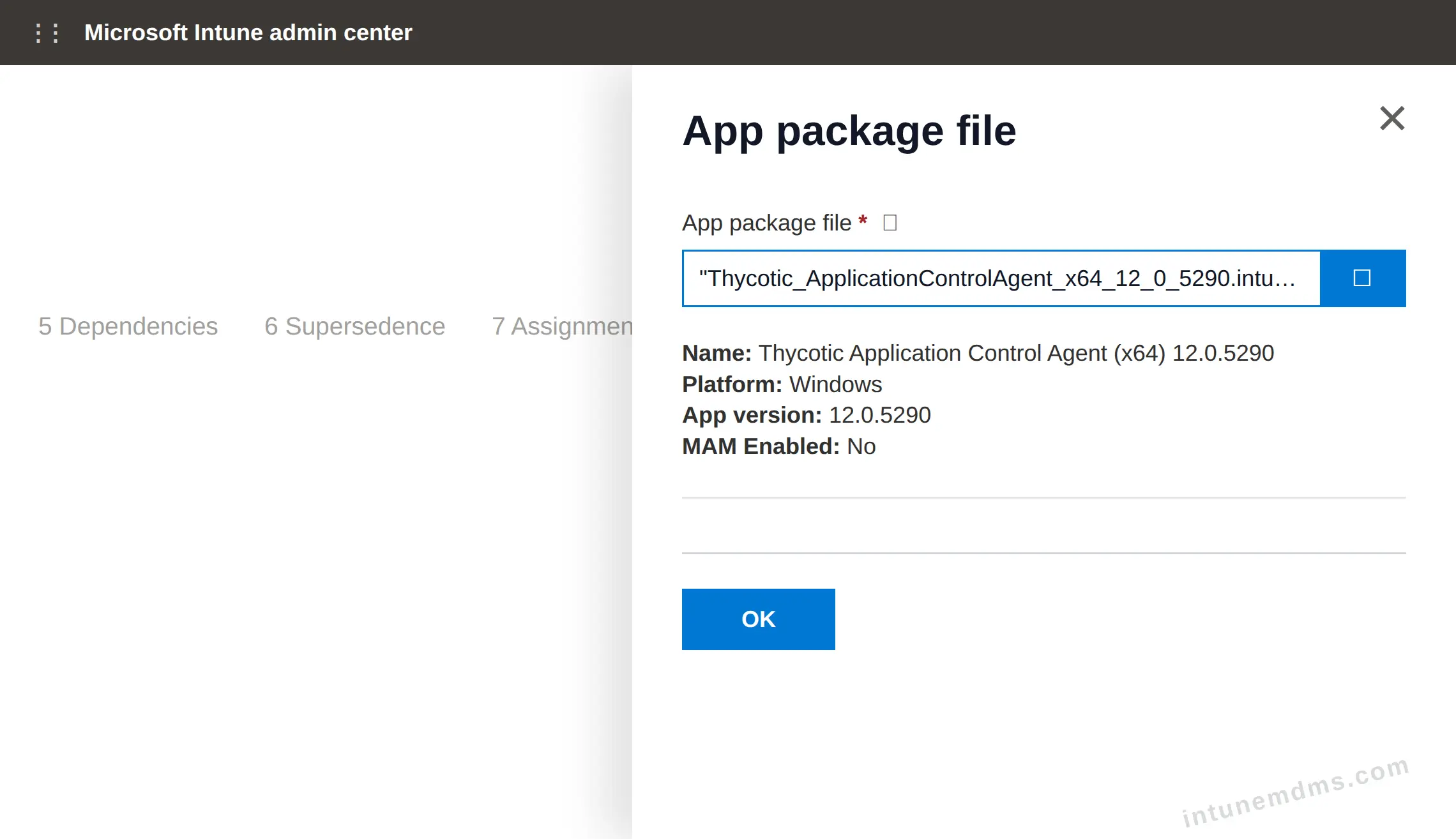Click the App package file heading
1456x839 pixels.
[x=849, y=131]
